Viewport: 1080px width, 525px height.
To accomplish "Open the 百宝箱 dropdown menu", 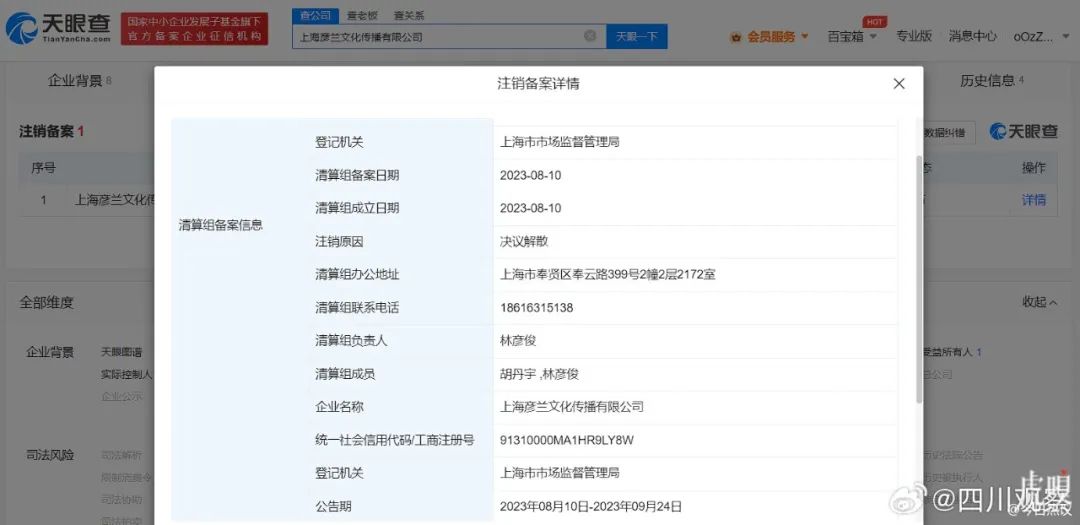I will 851,37.
